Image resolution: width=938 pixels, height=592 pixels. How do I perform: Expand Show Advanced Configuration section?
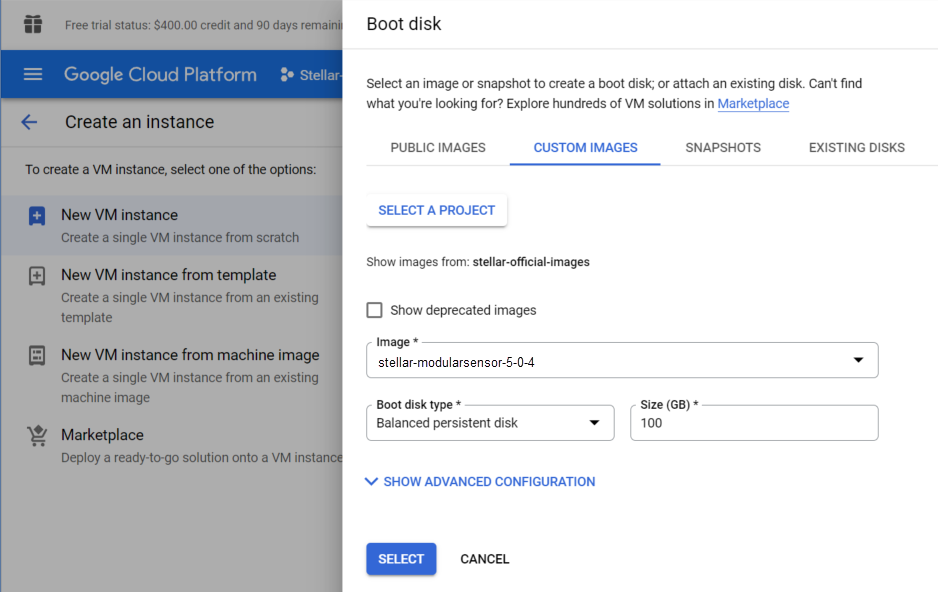480,482
